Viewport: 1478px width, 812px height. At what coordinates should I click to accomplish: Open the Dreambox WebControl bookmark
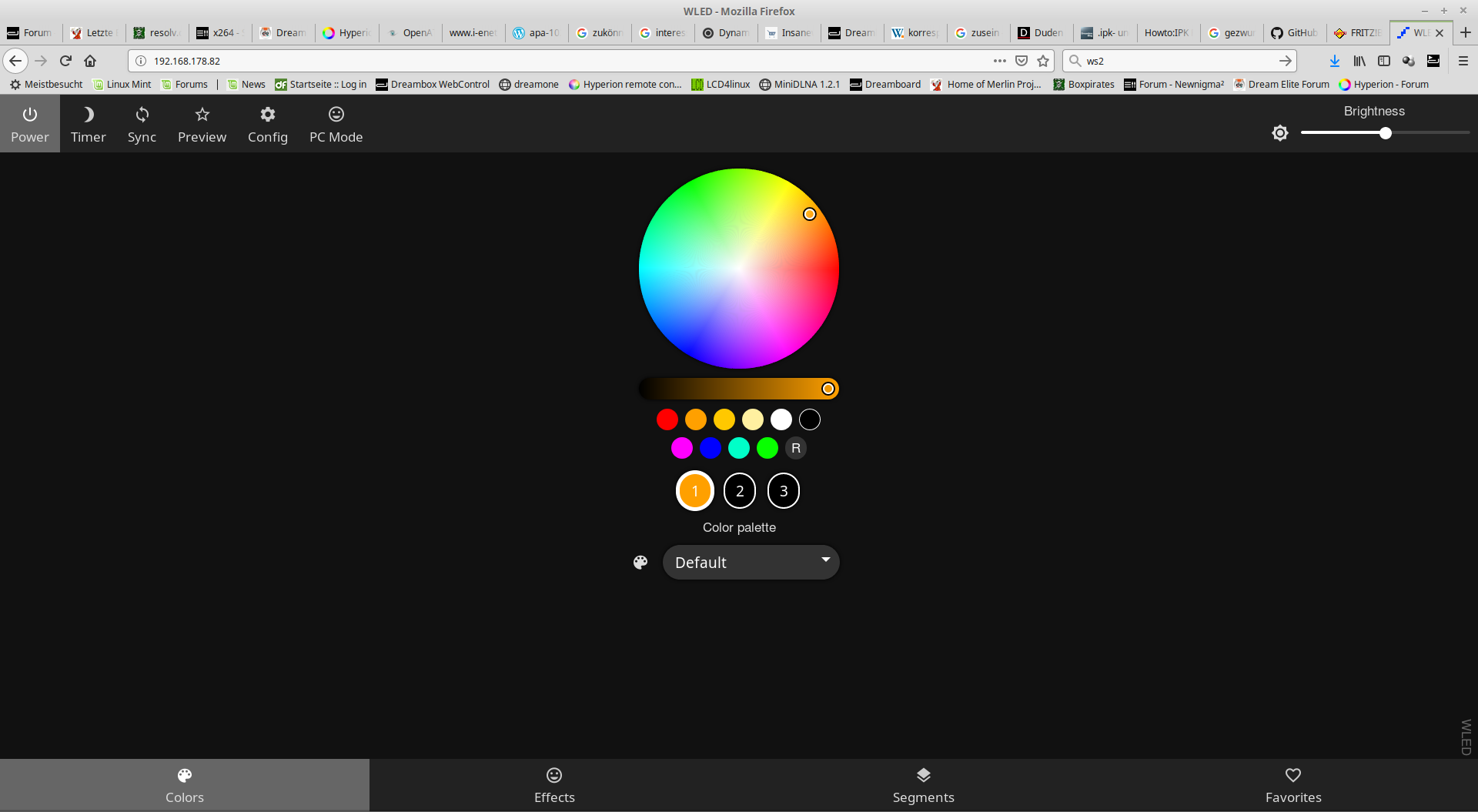pos(433,85)
